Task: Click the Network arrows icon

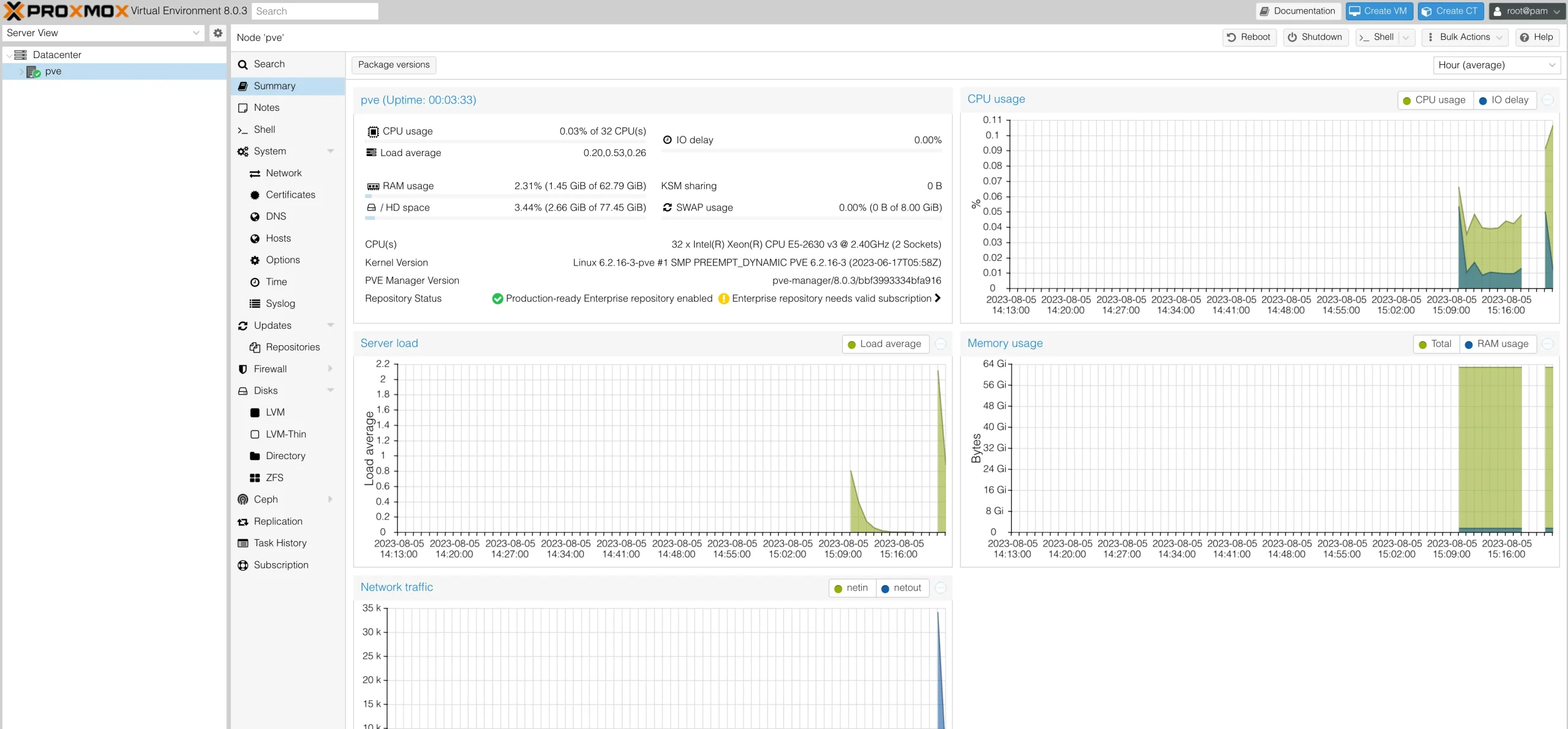Action: [x=255, y=173]
